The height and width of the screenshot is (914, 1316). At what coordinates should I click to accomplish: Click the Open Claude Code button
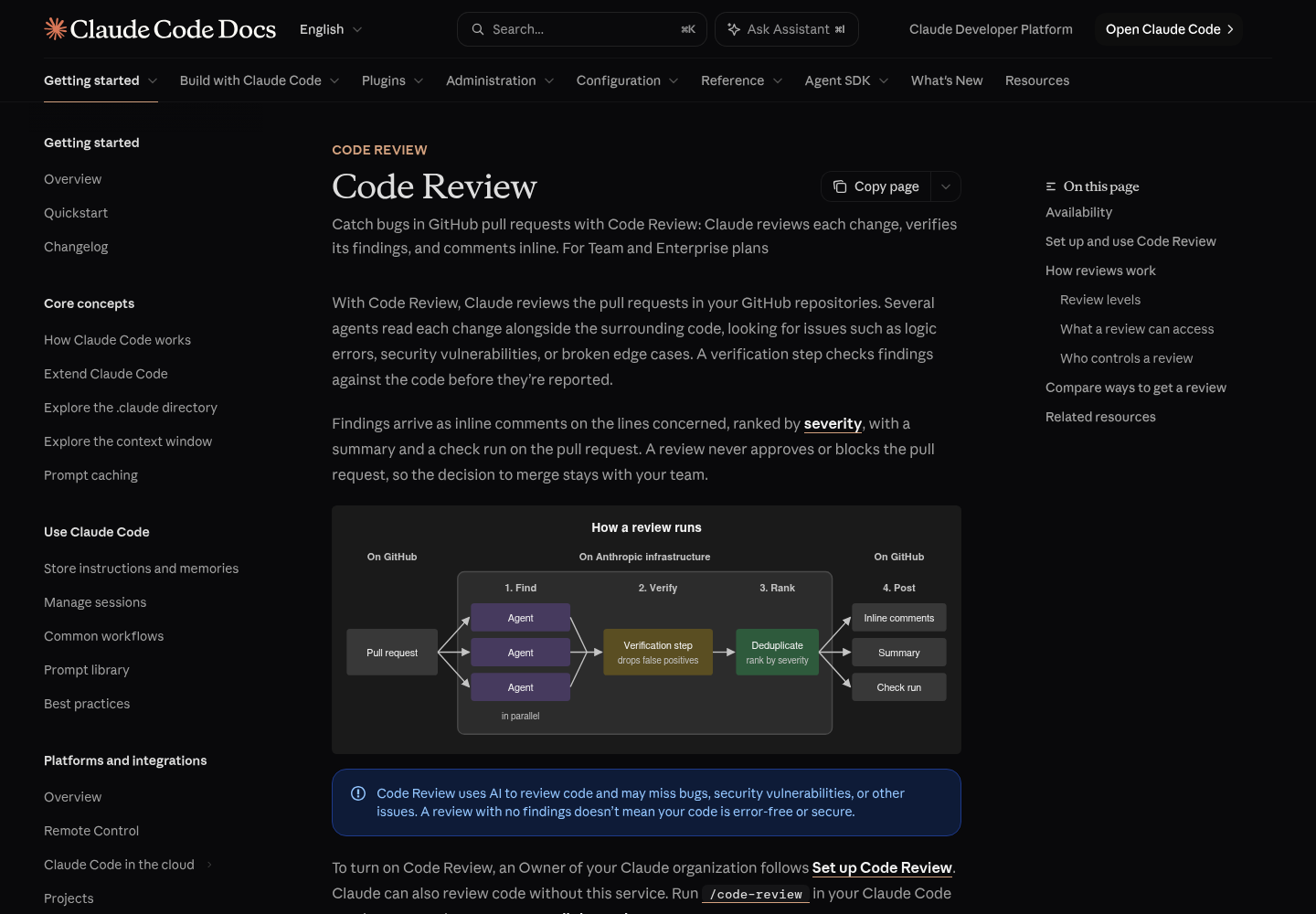click(1169, 29)
